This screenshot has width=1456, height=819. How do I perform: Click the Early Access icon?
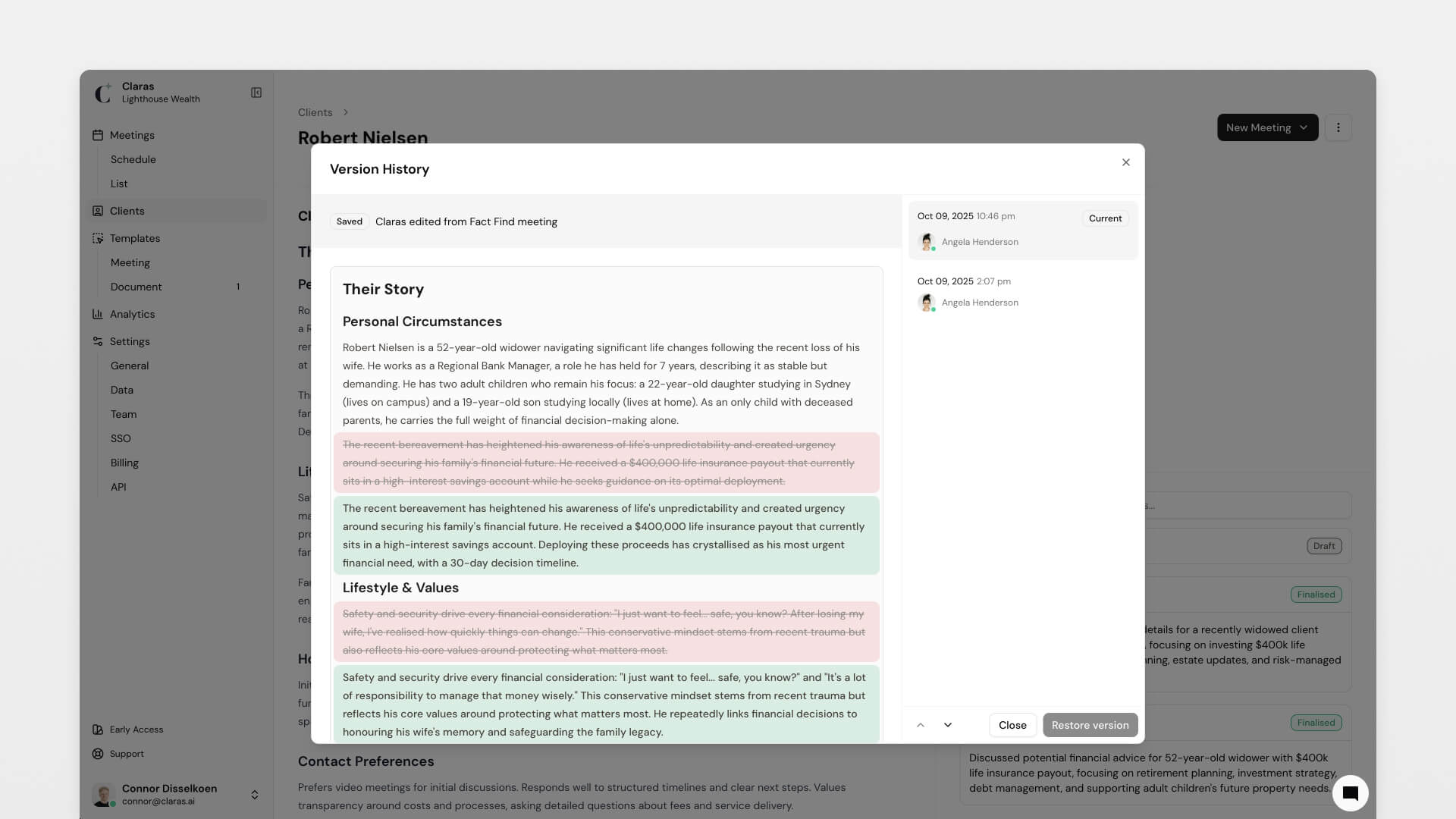[x=98, y=730]
